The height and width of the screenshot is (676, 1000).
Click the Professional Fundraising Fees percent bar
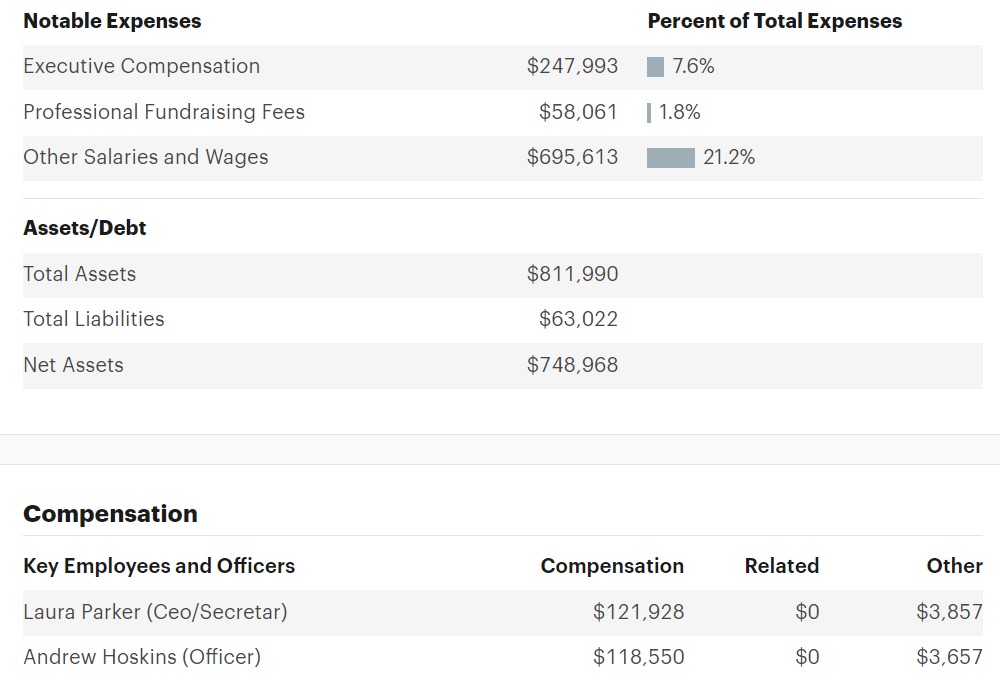coord(649,113)
